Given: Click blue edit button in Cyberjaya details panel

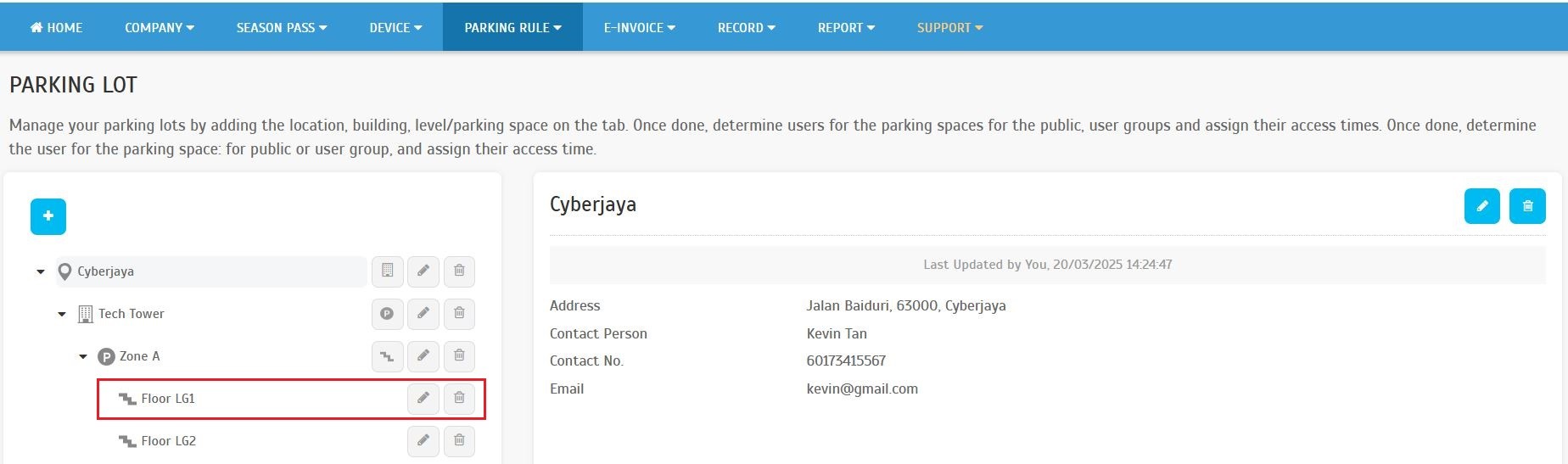Looking at the screenshot, I should 1481,206.
